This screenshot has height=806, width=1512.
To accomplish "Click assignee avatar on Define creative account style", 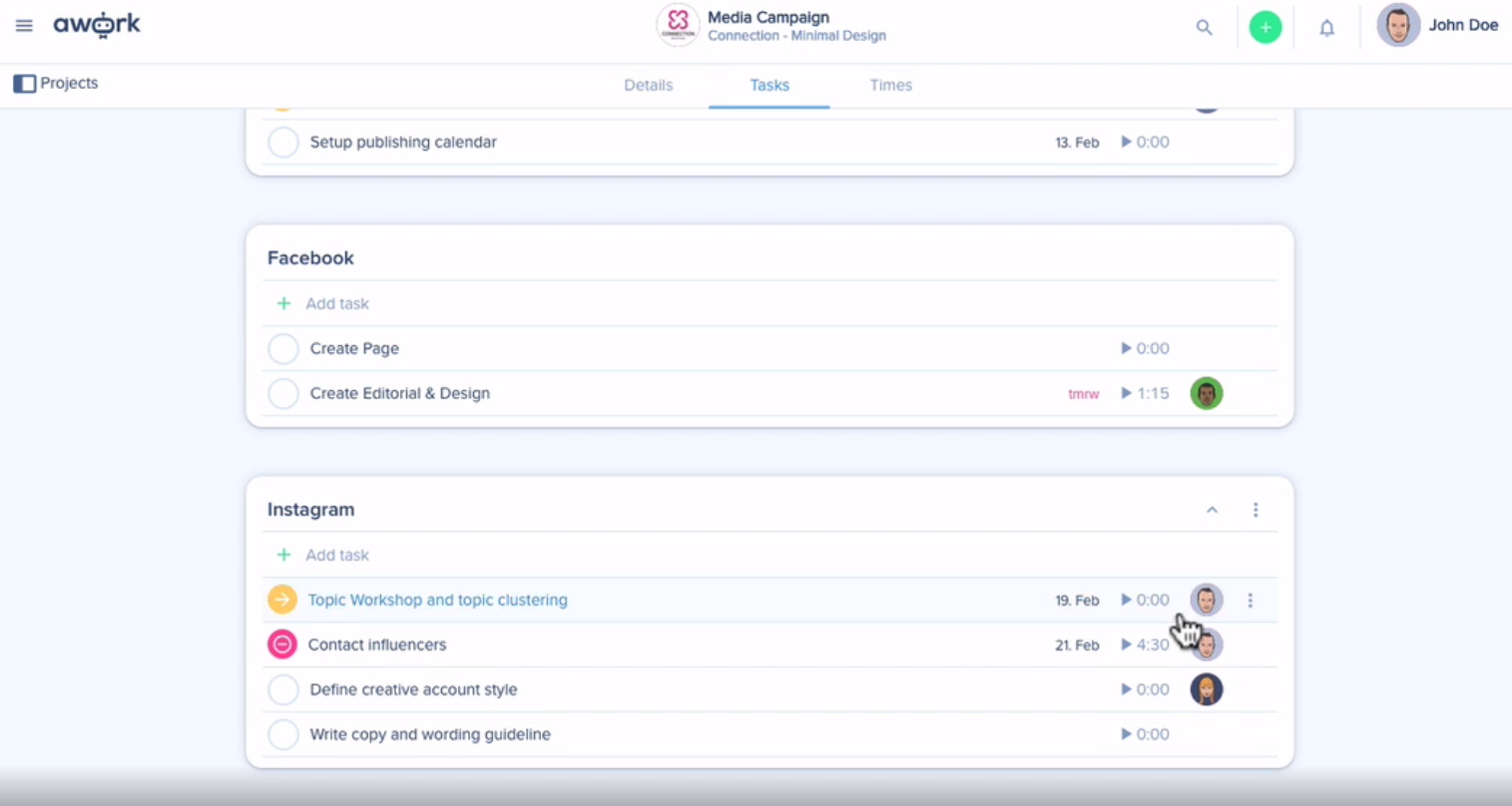I will tap(1207, 689).
